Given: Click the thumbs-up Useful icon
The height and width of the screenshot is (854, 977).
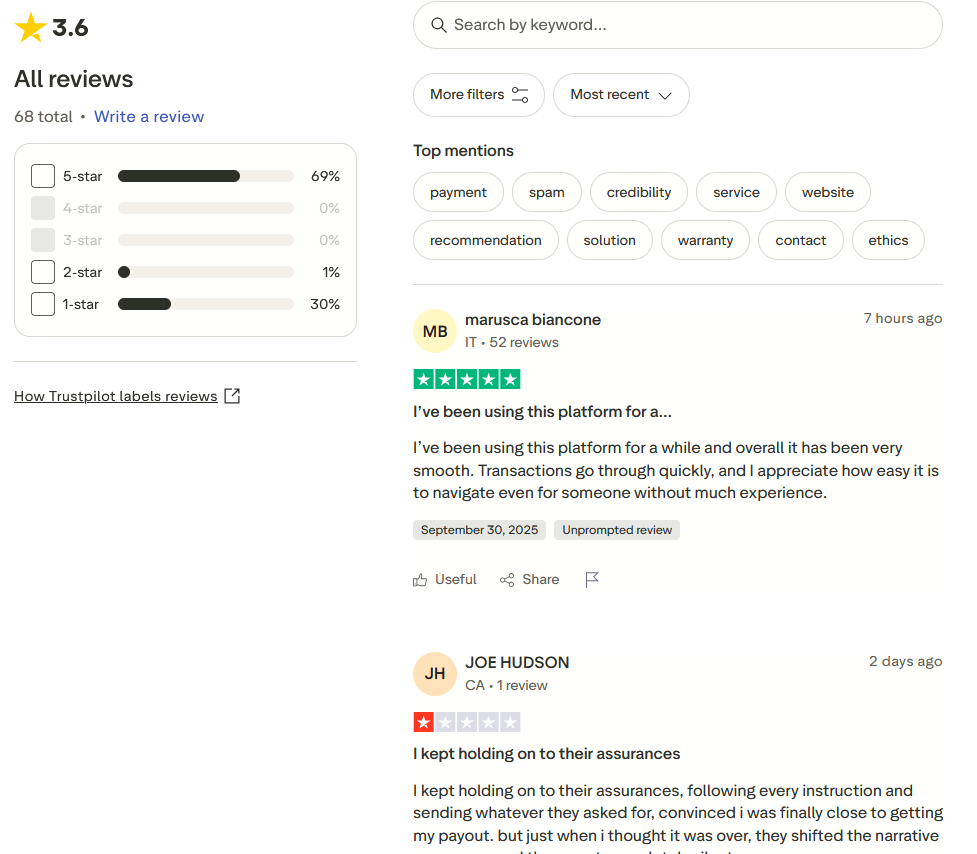Looking at the screenshot, I should 420,580.
